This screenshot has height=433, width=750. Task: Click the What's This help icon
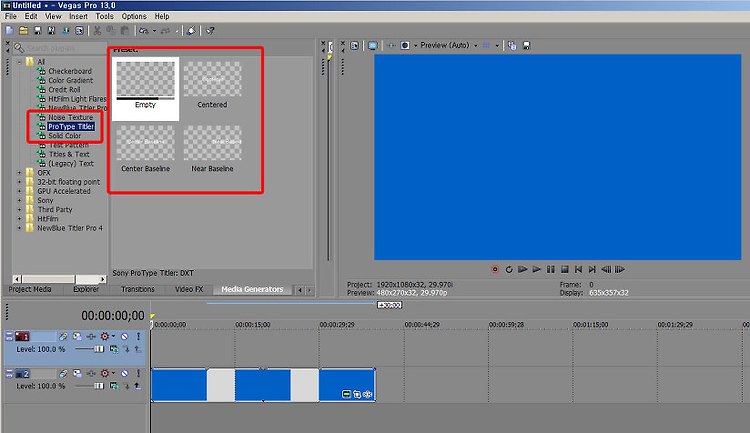tap(210, 31)
